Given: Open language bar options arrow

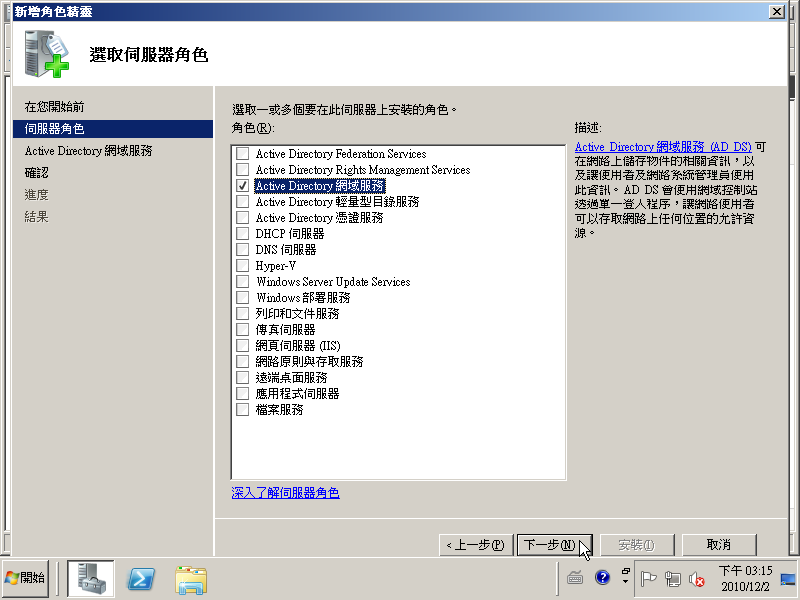Looking at the screenshot, I should point(626,581).
